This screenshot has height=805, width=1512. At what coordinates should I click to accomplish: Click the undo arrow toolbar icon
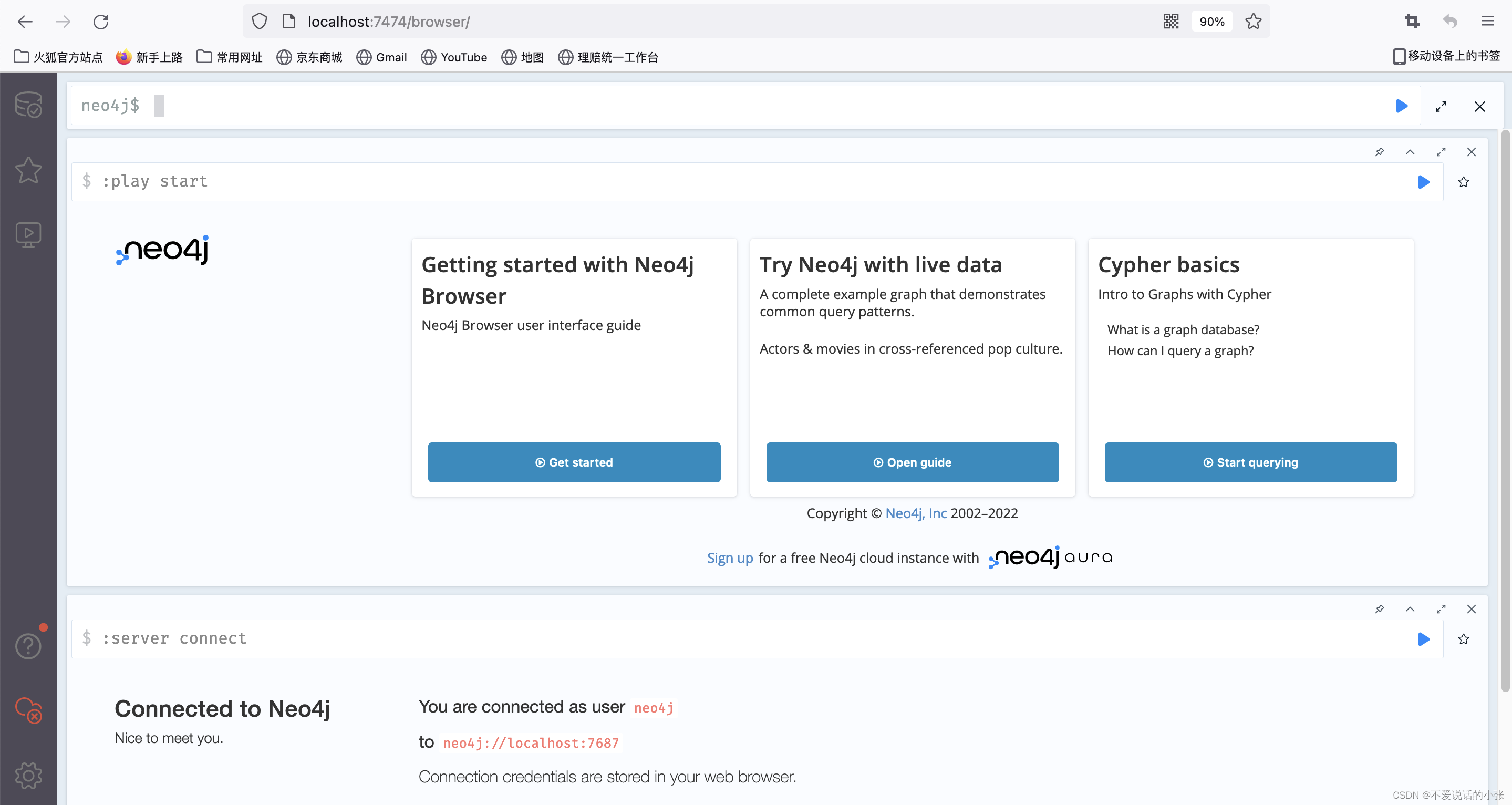click(1450, 22)
